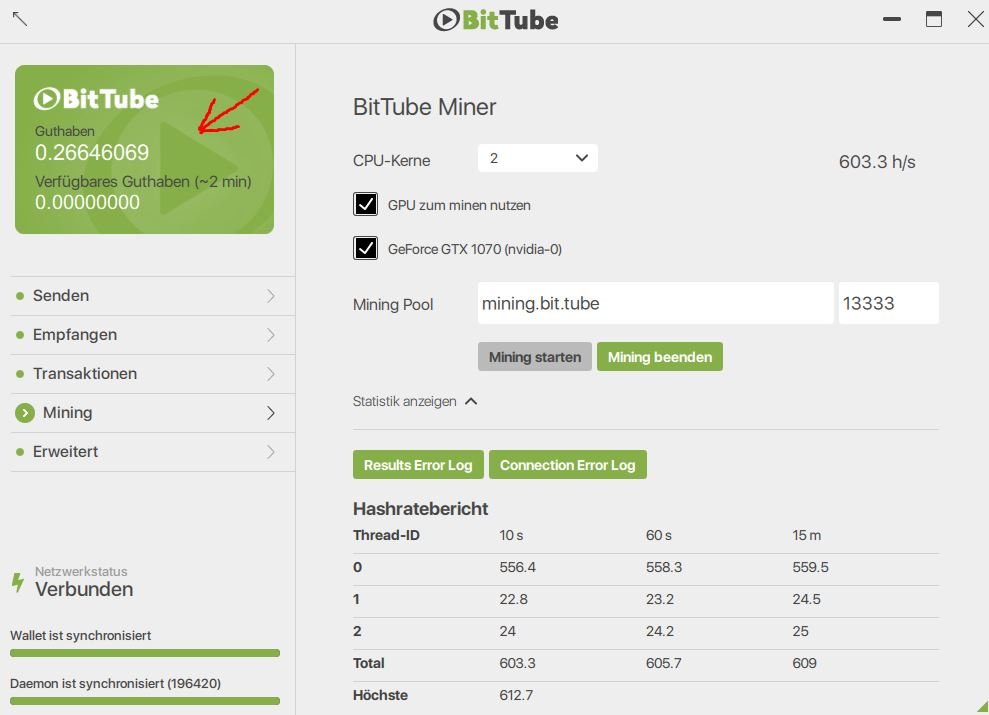Viewport: 989px width, 715px height.
Task: Minimize the BitTube window
Action: (x=892, y=20)
